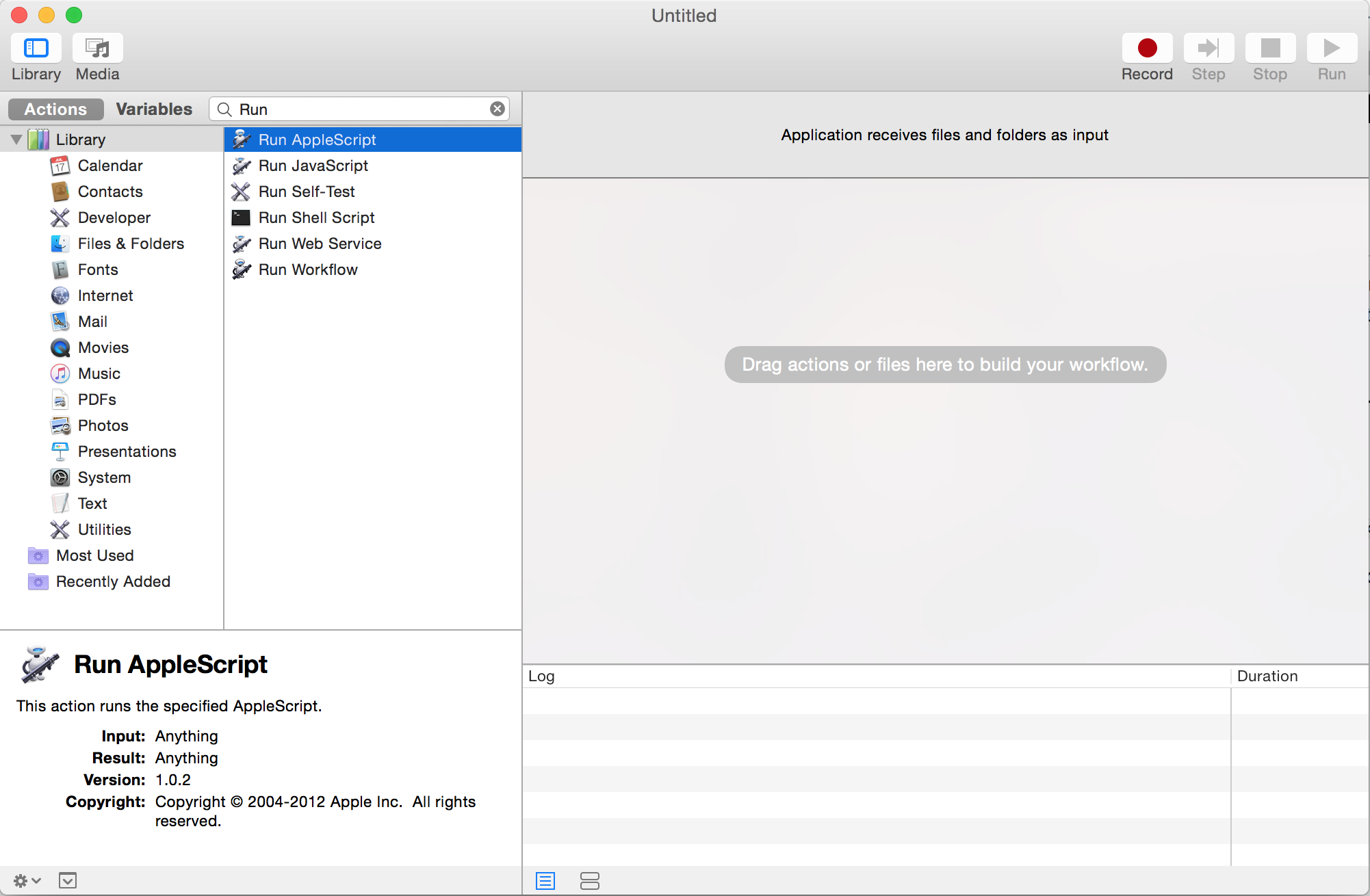
Task: Click the Duration column header
Action: 1267,676
